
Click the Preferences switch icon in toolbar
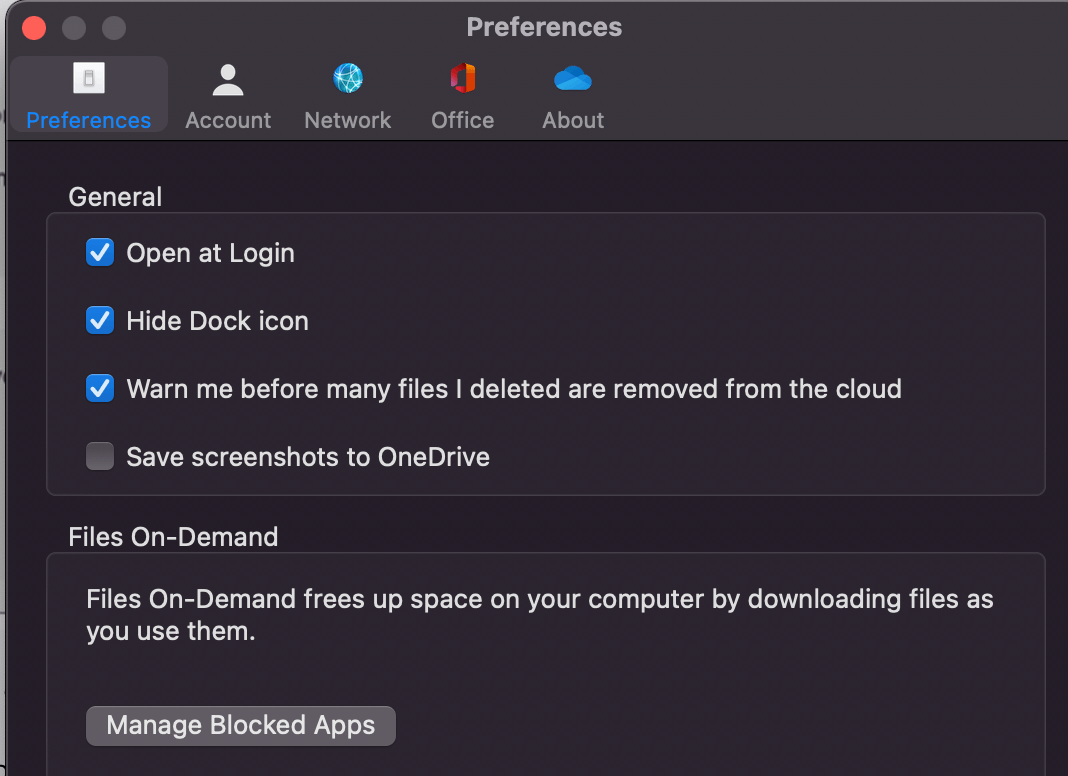click(89, 79)
